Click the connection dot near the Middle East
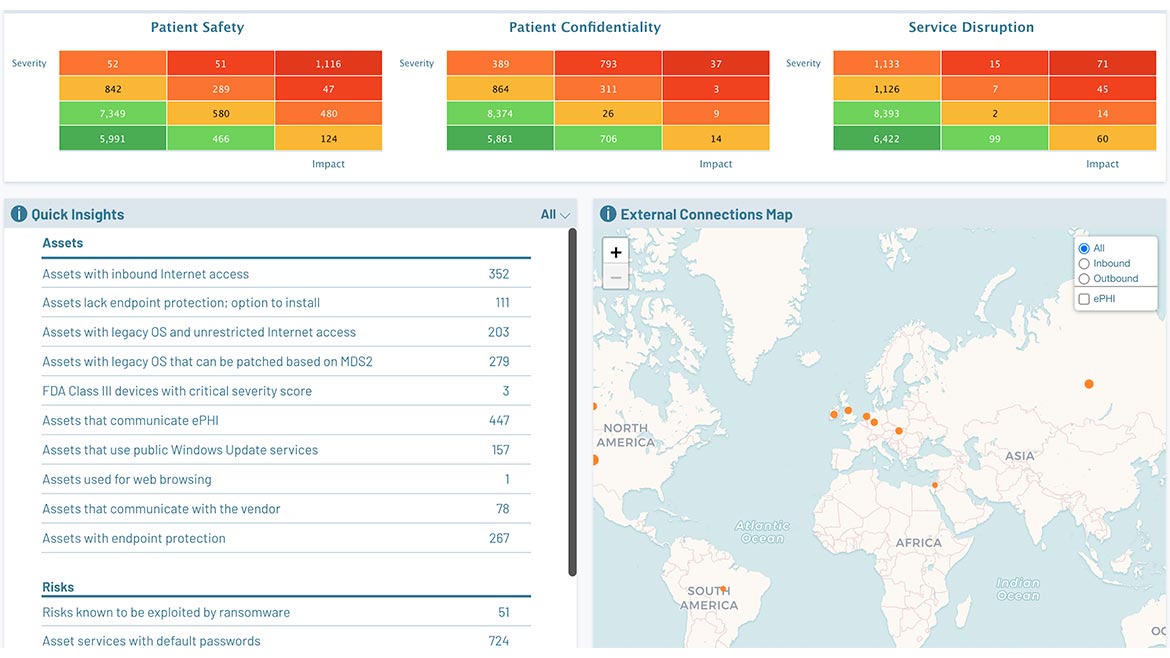Image resolution: width=1170 pixels, height=658 pixels. [935, 486]
